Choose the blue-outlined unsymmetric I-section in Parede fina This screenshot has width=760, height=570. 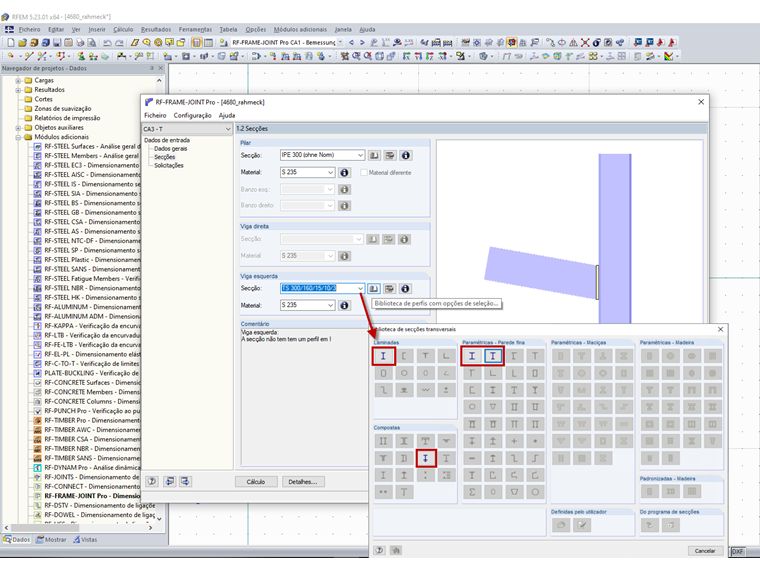(493, 356)
